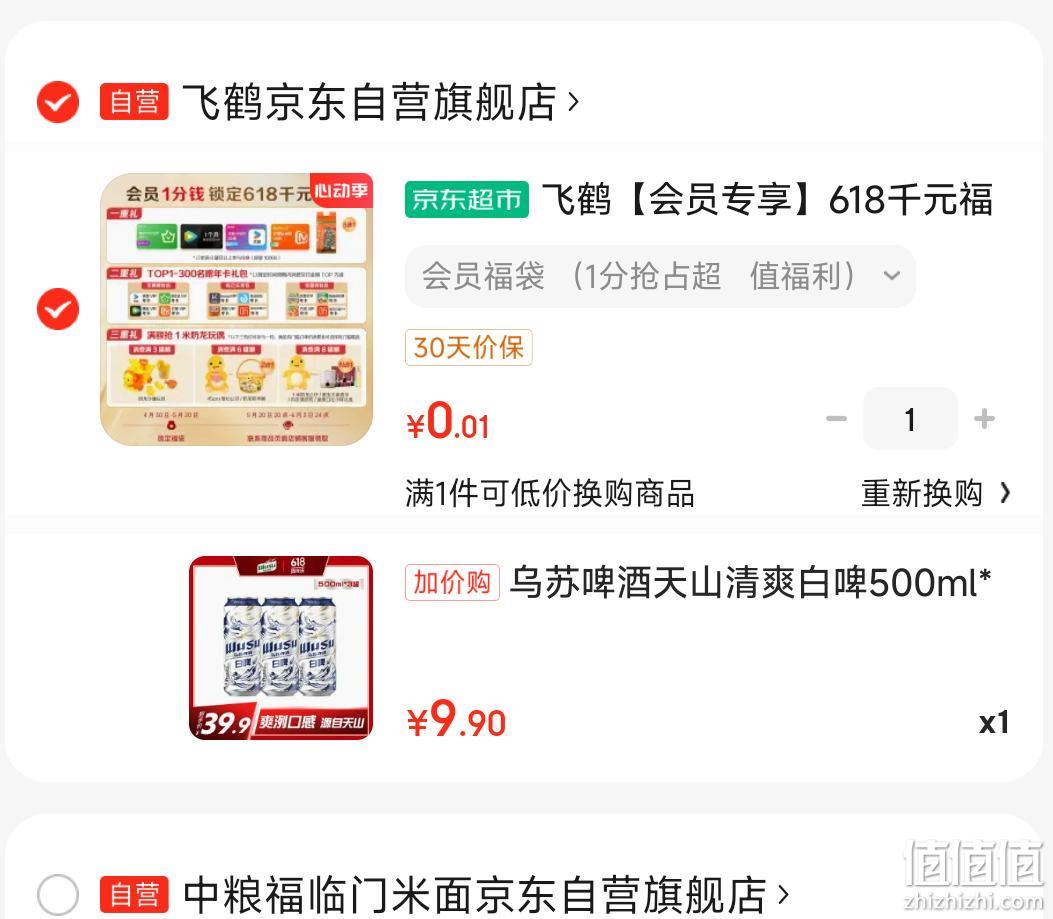Open the 飞鹤 618 gift bag thumbnail
Screen dimensions: 1053x919
(x=236, y=309)
